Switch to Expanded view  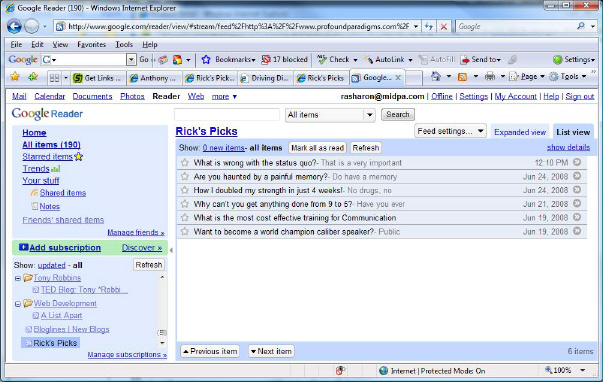(x=520, y=132)
